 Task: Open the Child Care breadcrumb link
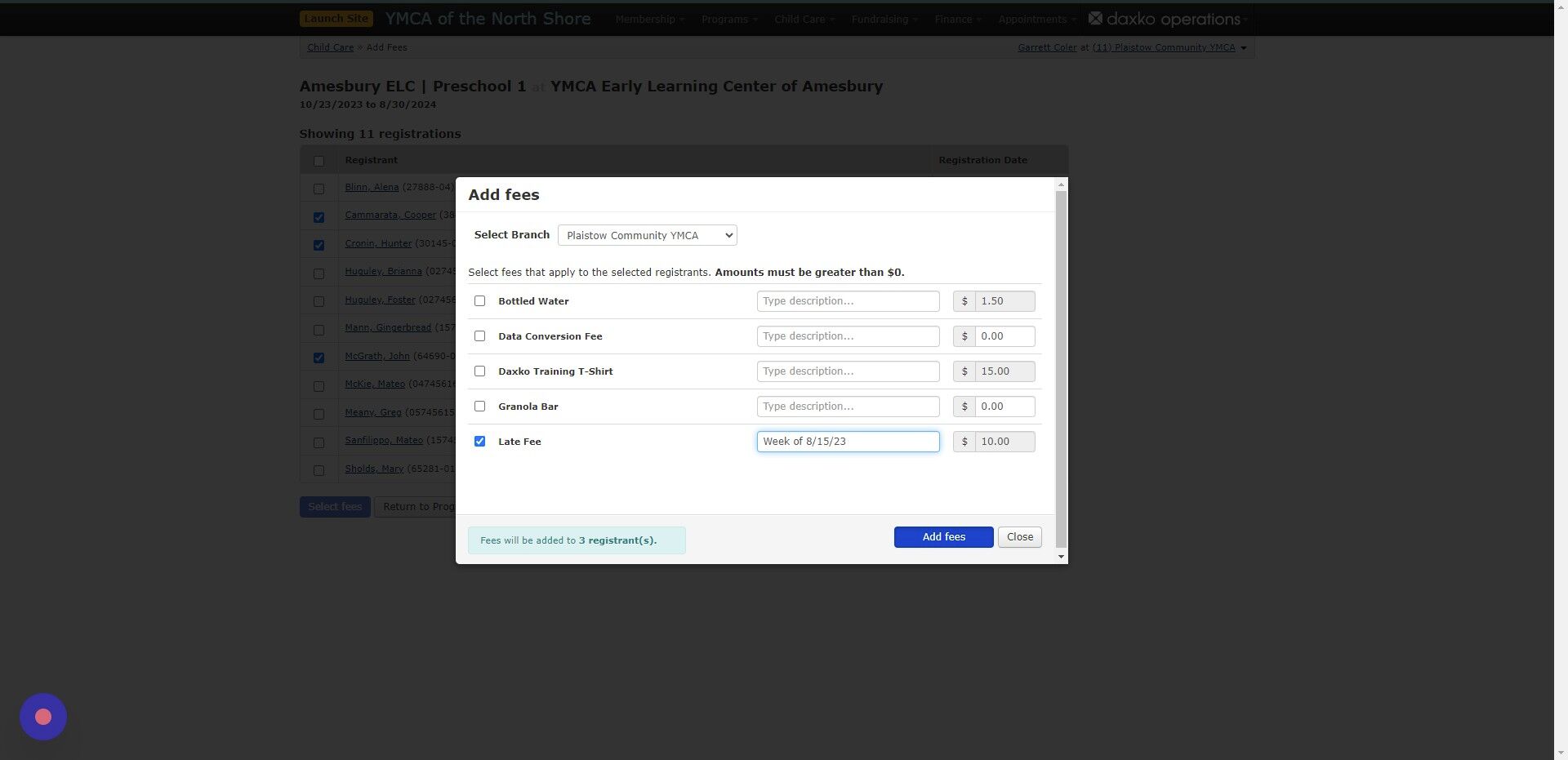[x=330, y=47]
